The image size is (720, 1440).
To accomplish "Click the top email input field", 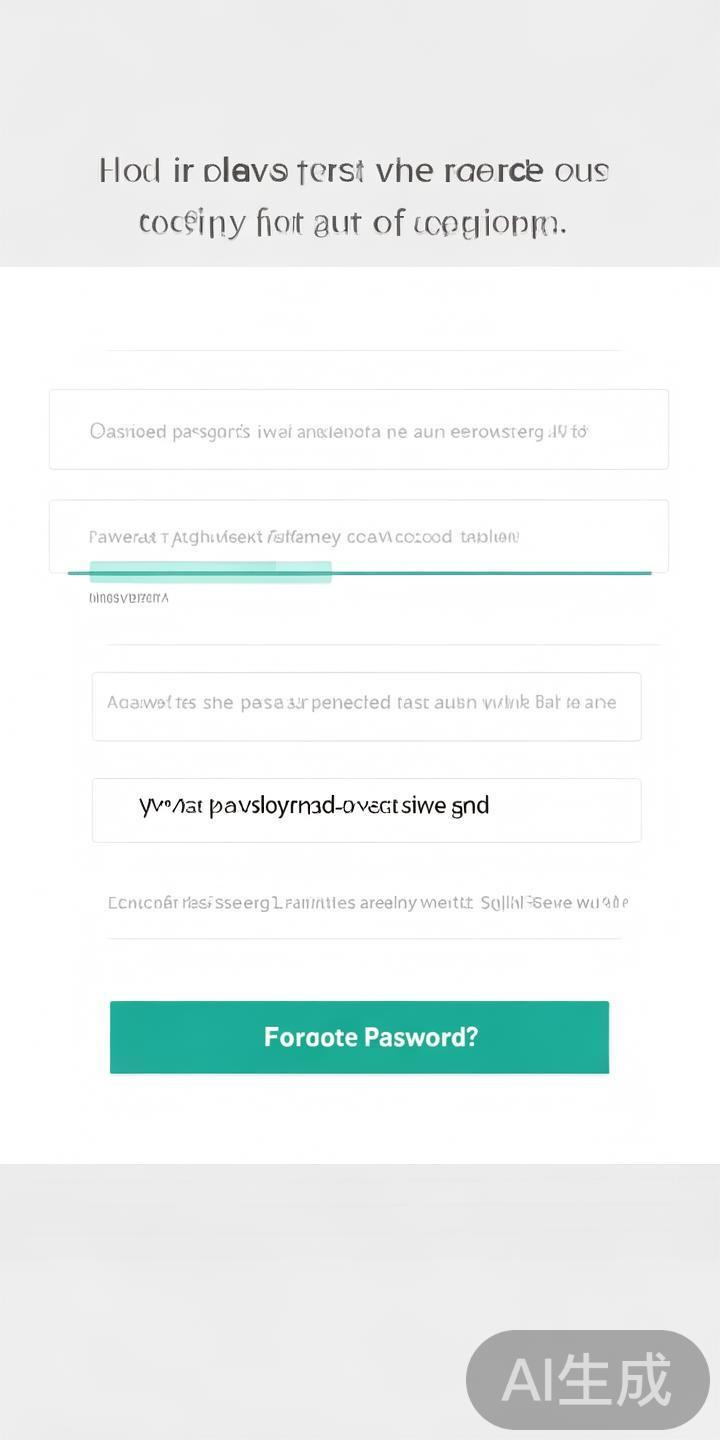I will pyautogui.click(x=358, y=429).
